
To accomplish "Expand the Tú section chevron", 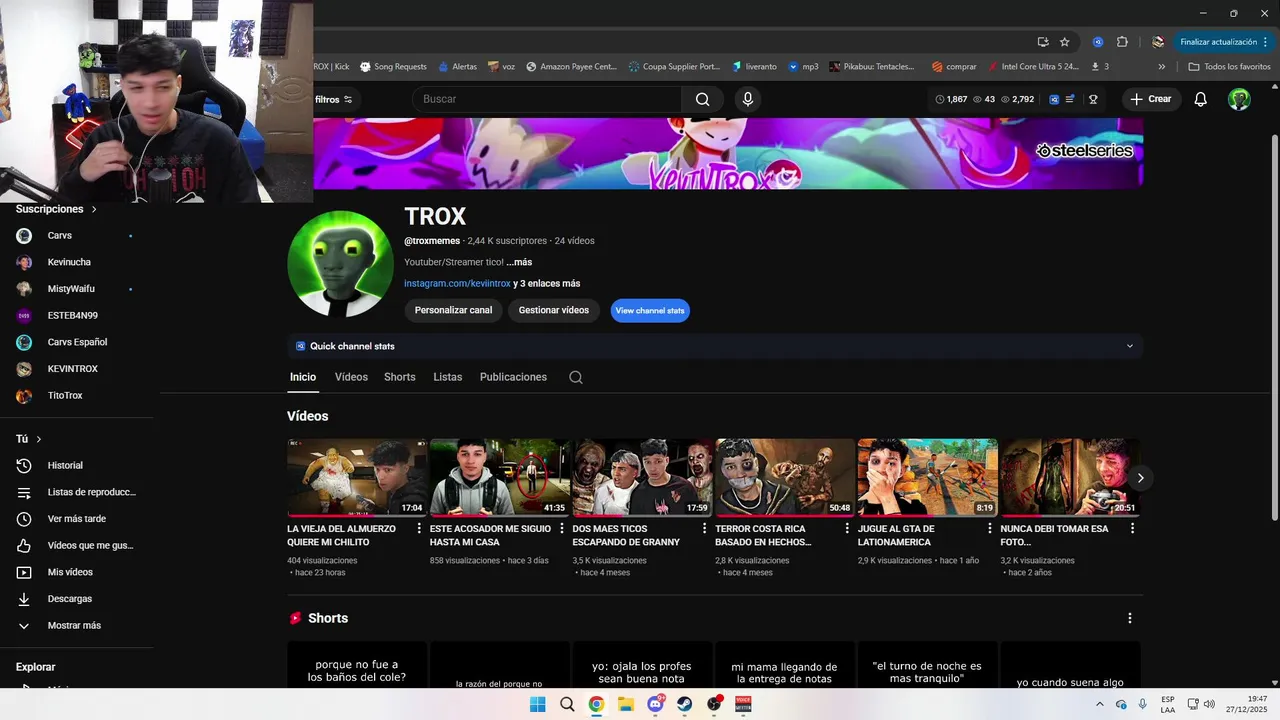I will coord(39,439).
